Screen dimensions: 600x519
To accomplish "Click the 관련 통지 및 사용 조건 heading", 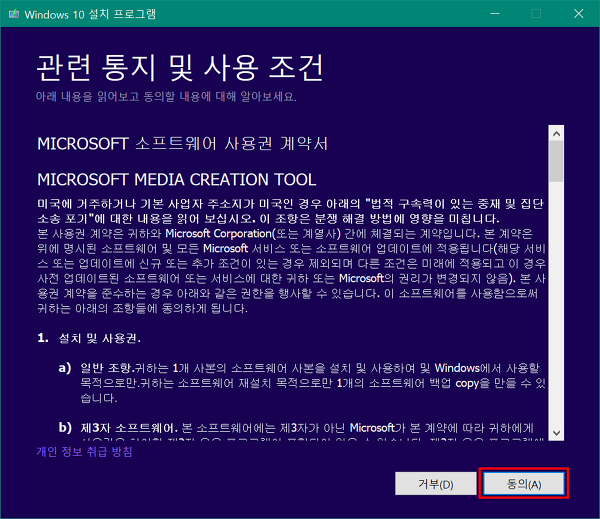I will tap(180, 67).
